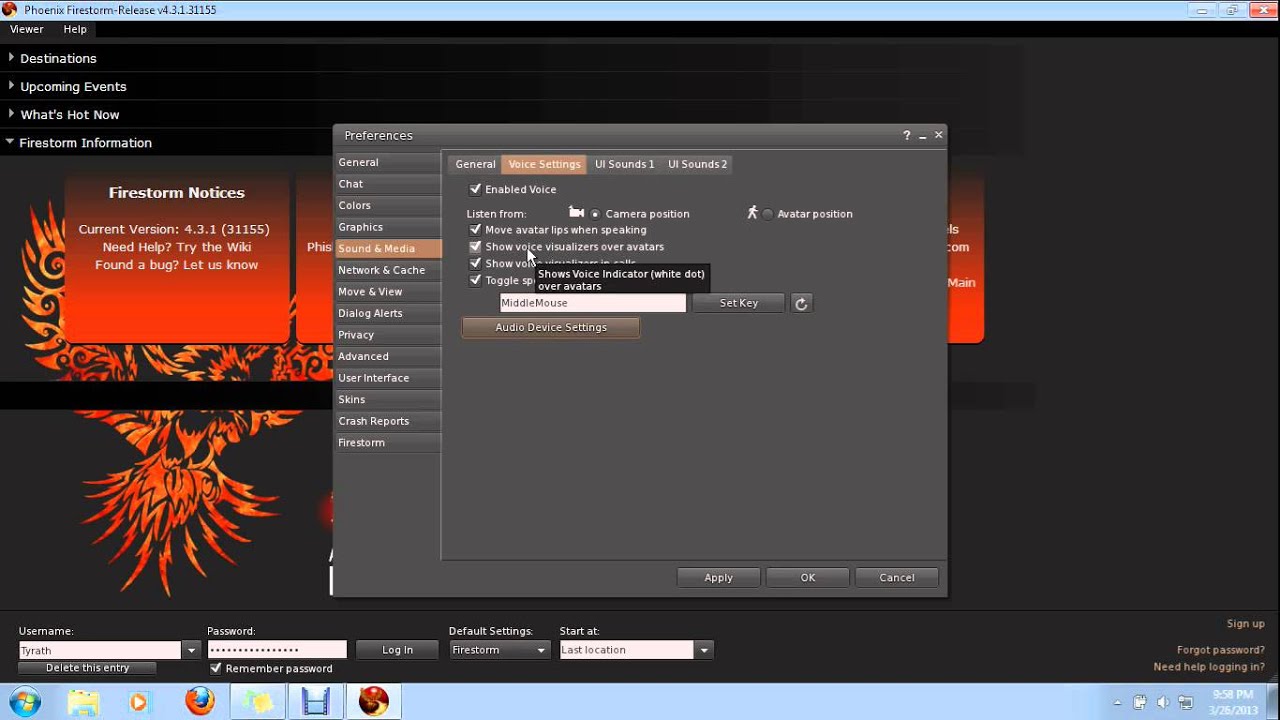
Task: Click the Log In button
Action: [397, 650]
